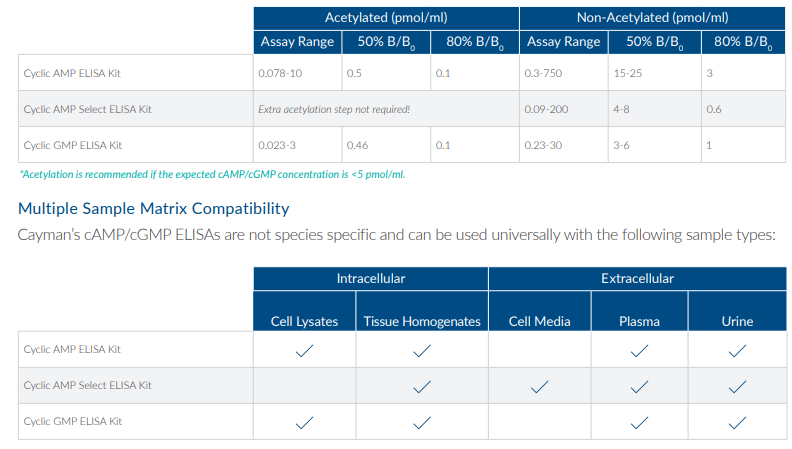Click Cyclic GMP ELISA Kit label in compatibility table
The height and width of the screenshot is (449, 792).
point(72,422)
